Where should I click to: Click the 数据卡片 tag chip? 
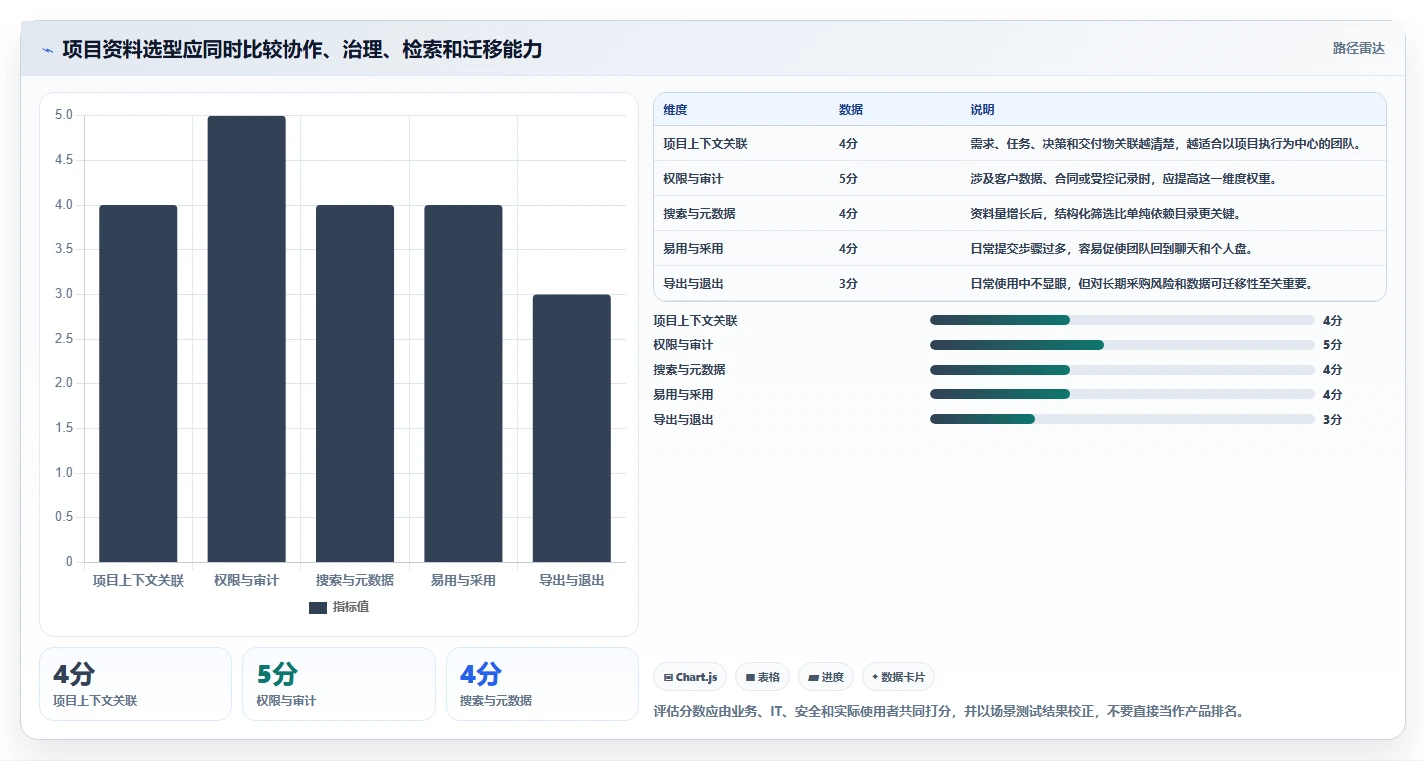[x=898, y=677]
